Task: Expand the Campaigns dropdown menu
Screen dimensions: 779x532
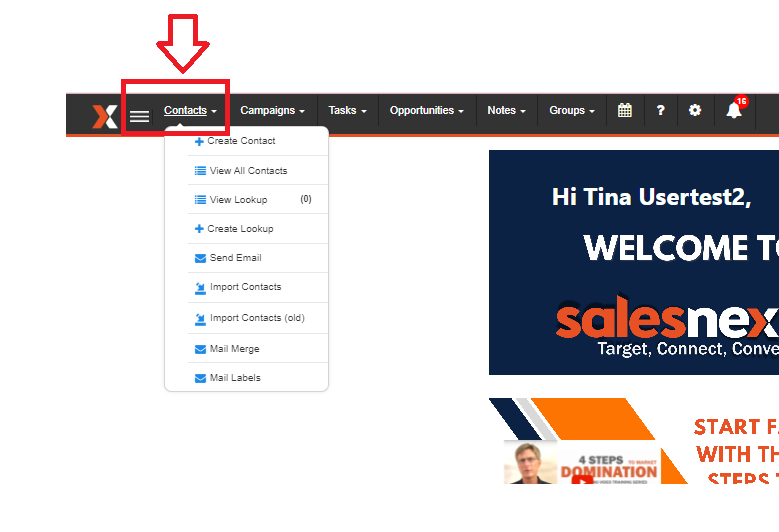Action: point(272,111)
